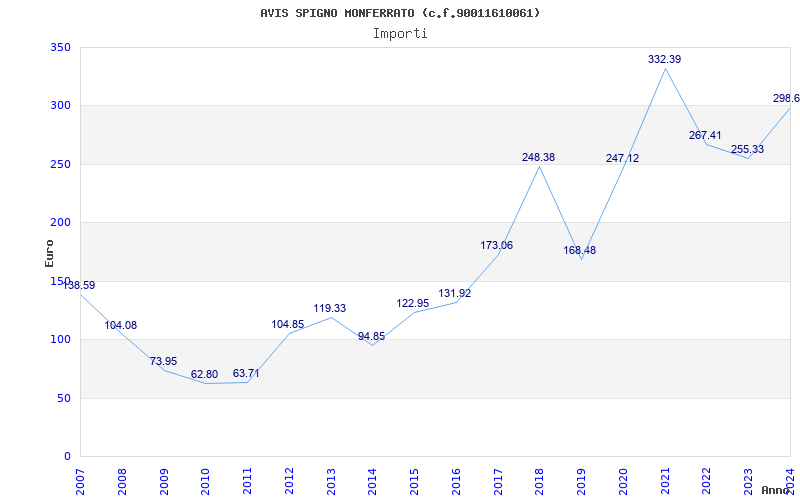Click the data label 298.6
The image size is (800, 500).
tap(786, 98)
